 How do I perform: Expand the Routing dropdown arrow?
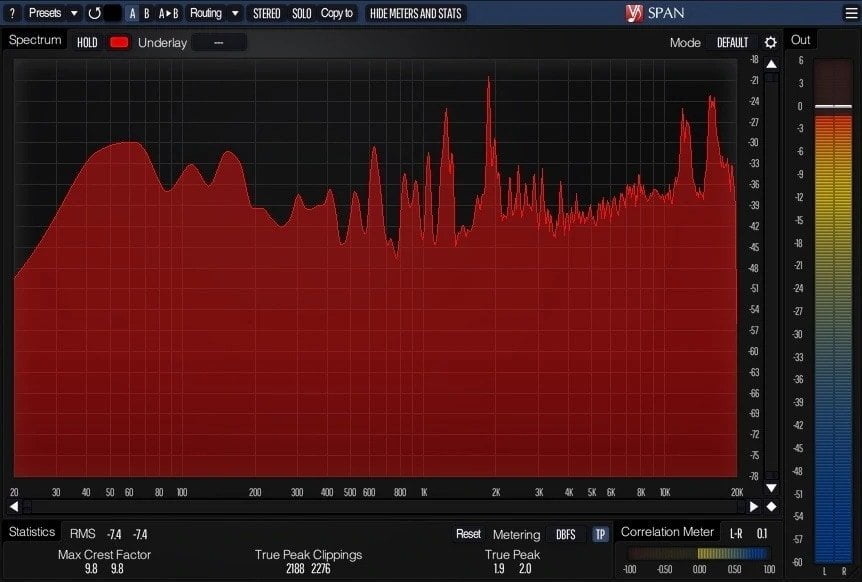coord(235,13)
